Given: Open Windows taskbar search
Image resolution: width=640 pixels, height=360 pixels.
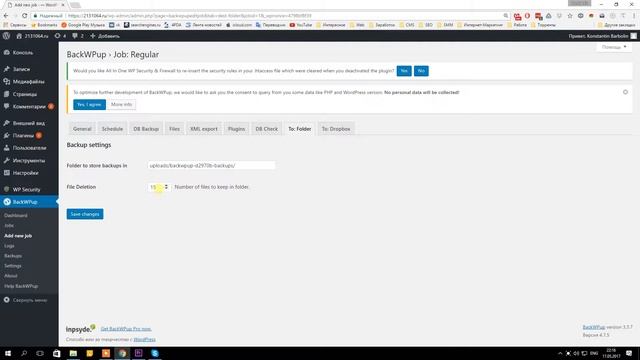Looking at the screenshot, I should (24, 353).
